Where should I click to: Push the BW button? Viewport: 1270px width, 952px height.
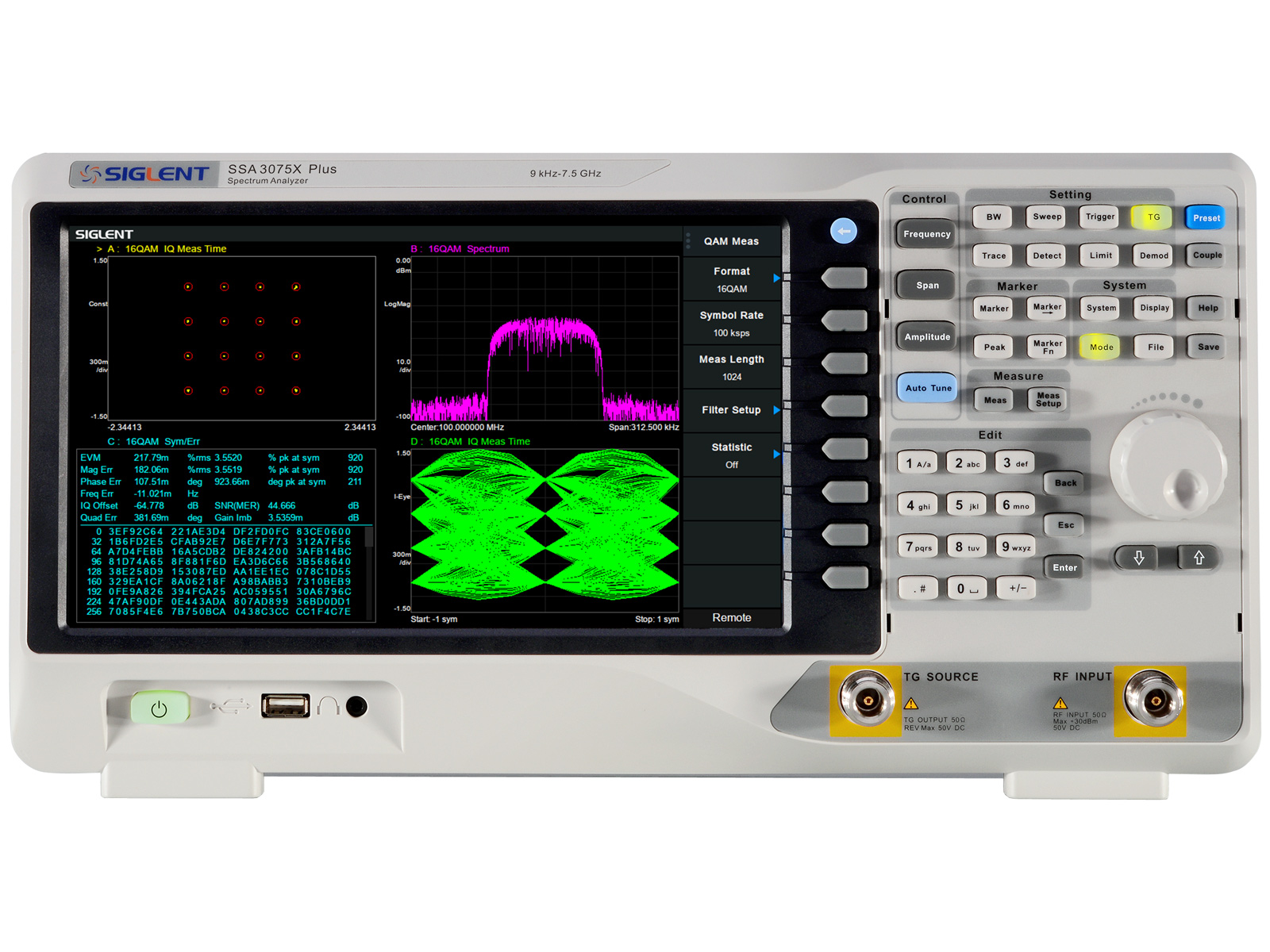coord(993,217)
